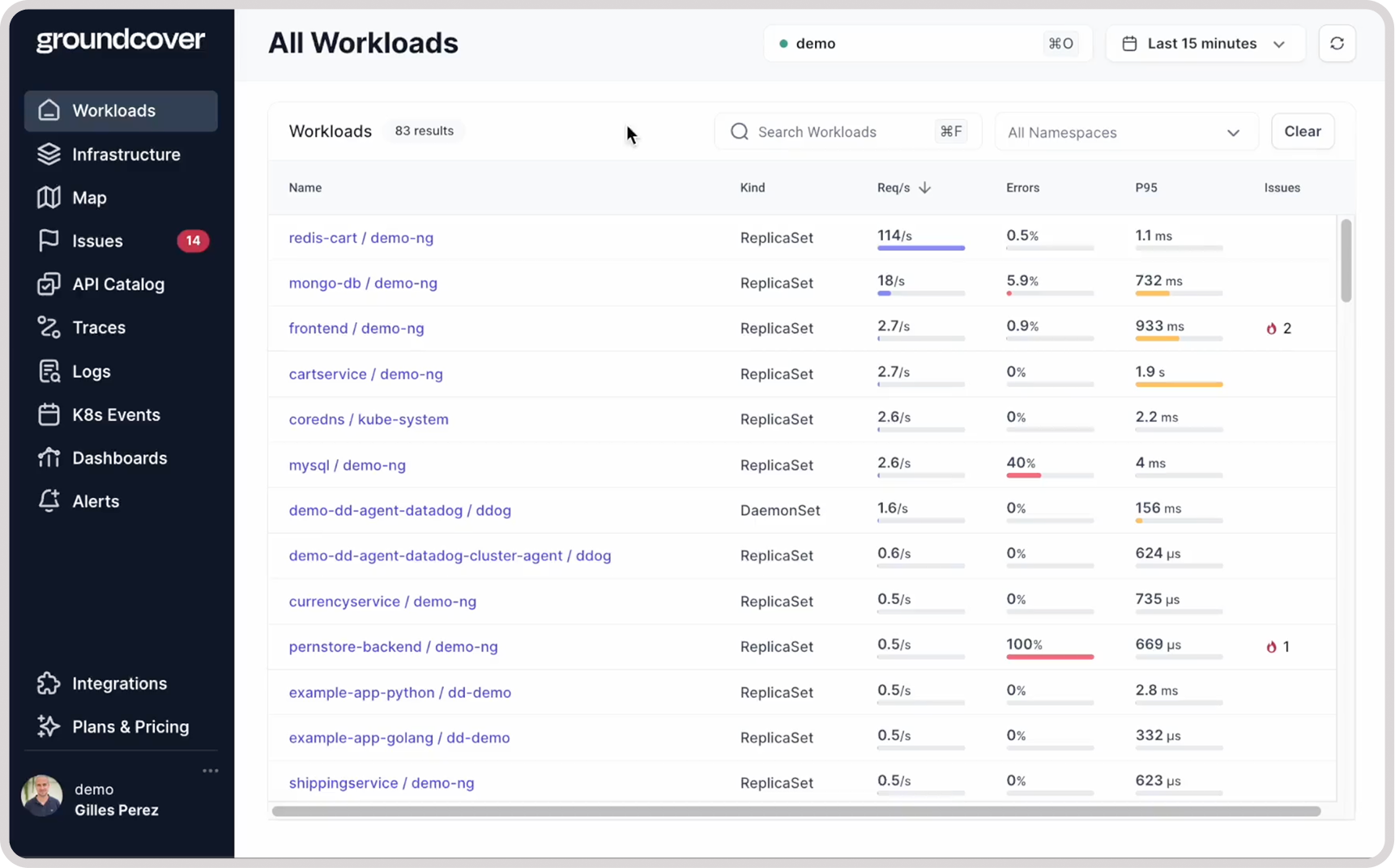Click the refresh icon button

pos(1337,44)
